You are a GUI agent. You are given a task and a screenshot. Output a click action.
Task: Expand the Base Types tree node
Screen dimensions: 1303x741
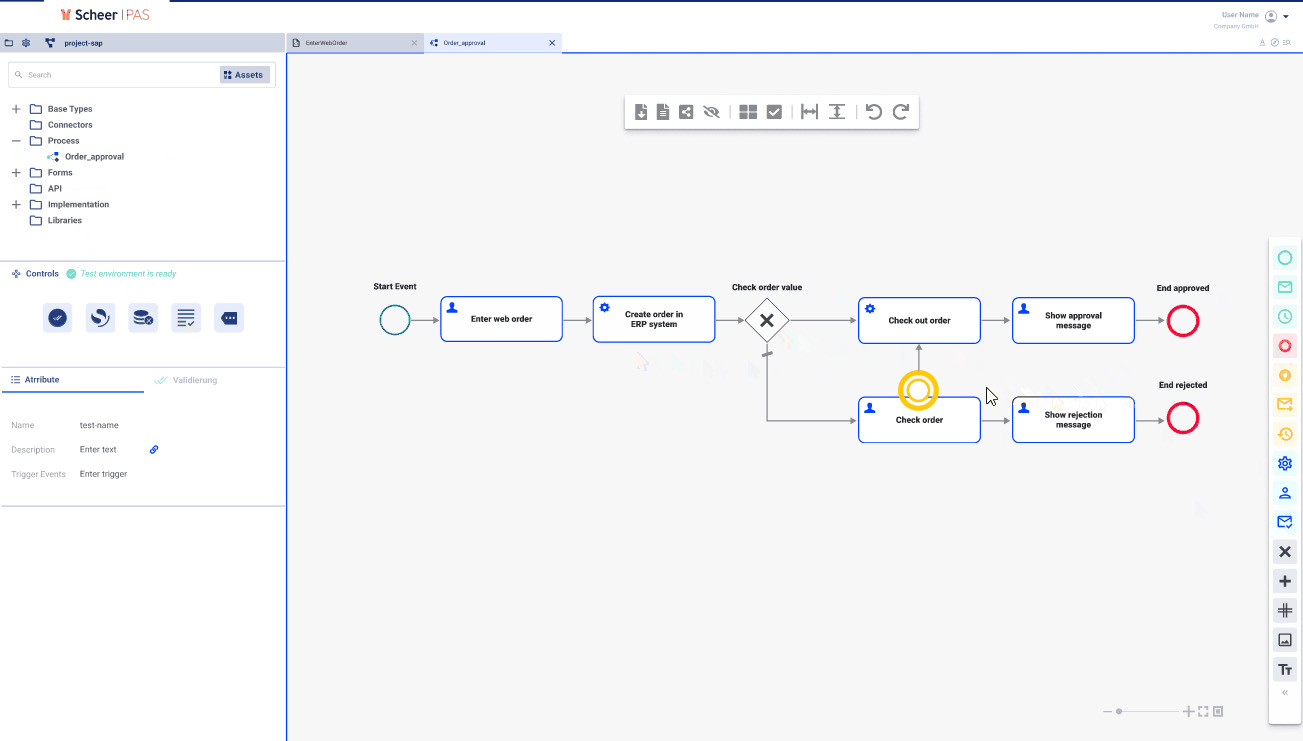pyautogui.click(x=14, y=108)
